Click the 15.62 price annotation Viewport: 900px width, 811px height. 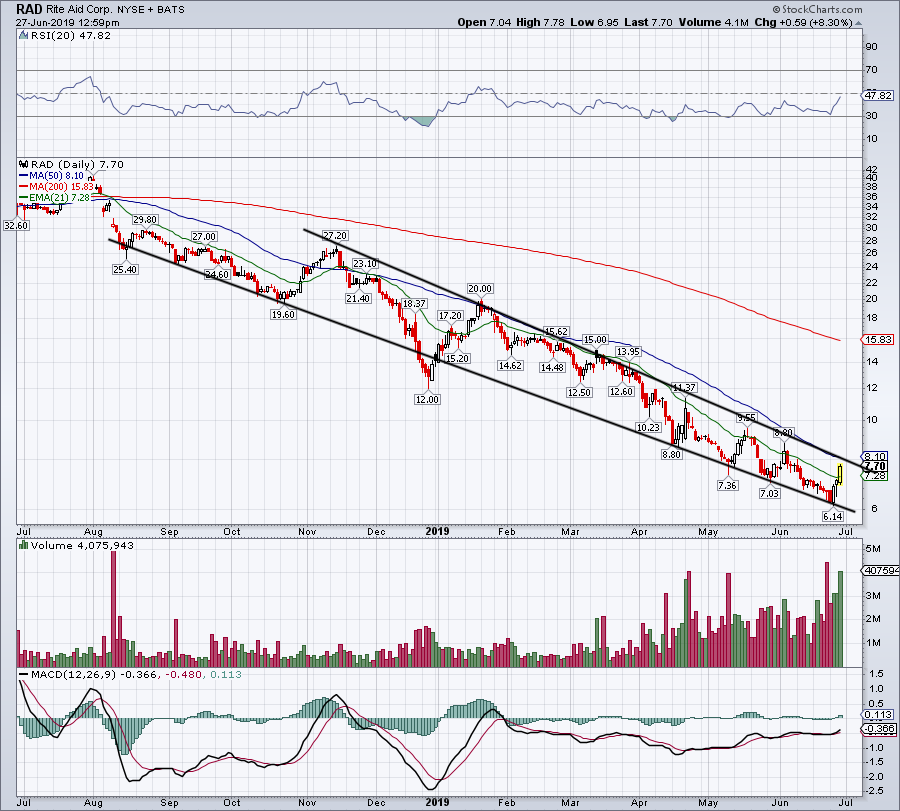click(556, 332)
